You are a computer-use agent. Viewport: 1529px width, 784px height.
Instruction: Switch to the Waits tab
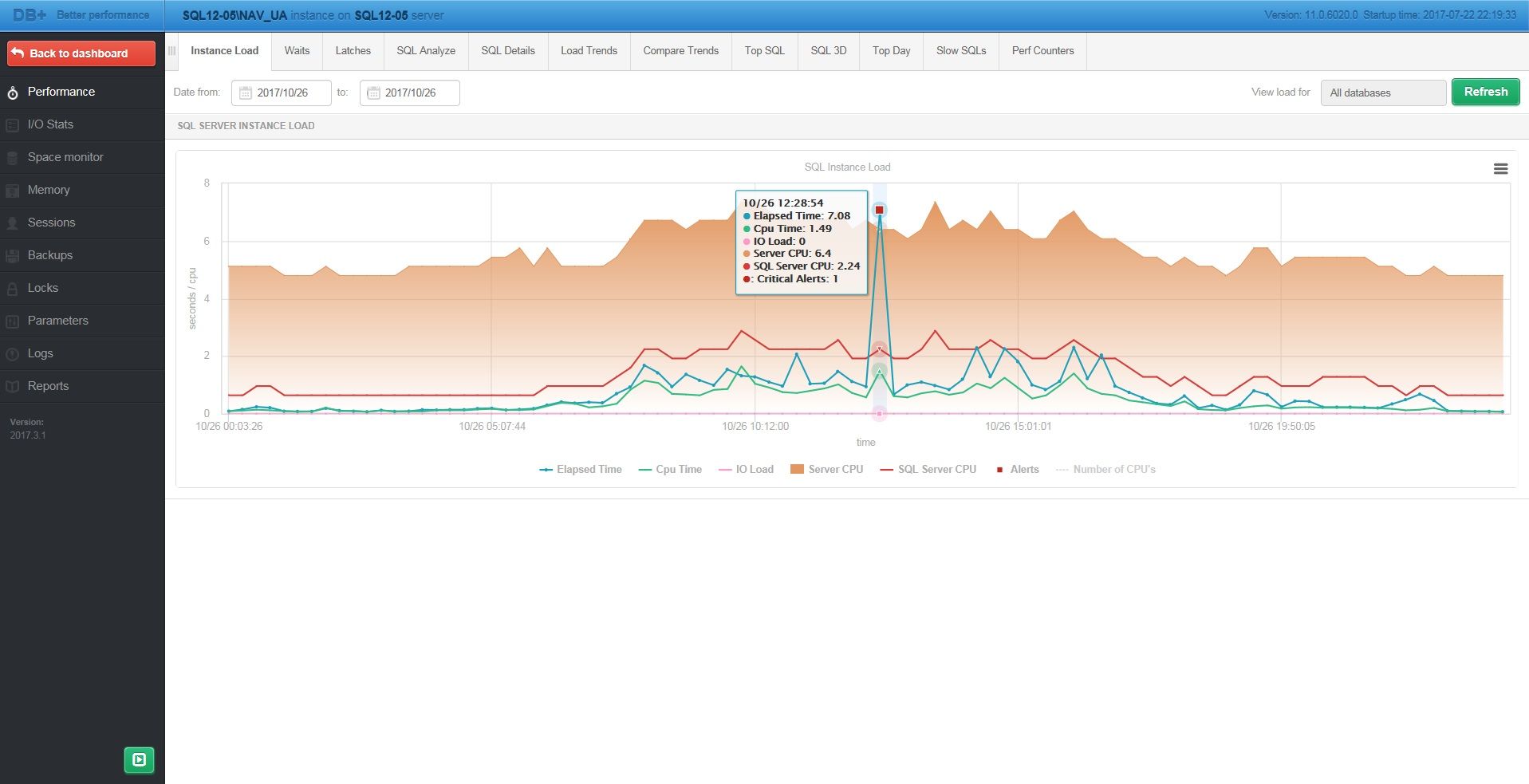click(297, 50)
